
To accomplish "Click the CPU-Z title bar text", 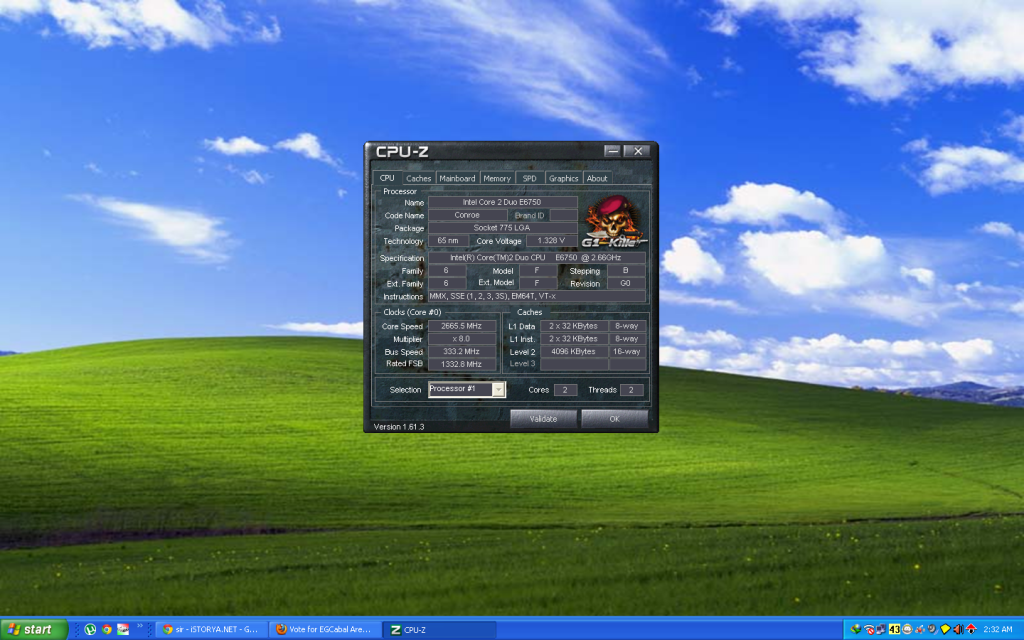I will (x=402, y=152).
